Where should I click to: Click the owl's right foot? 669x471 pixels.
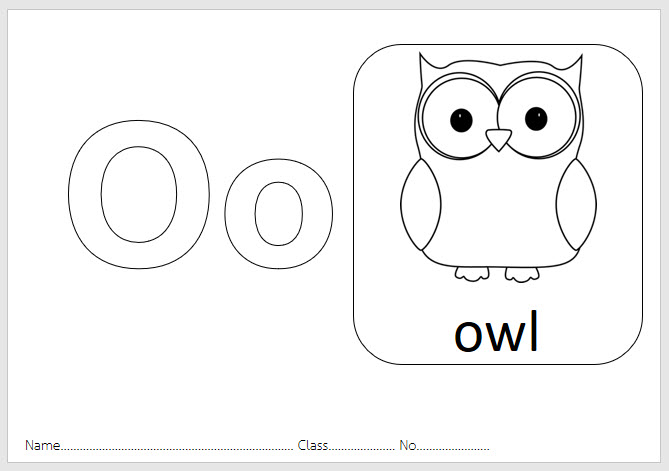pyautogui.click(x=522, y=275)
